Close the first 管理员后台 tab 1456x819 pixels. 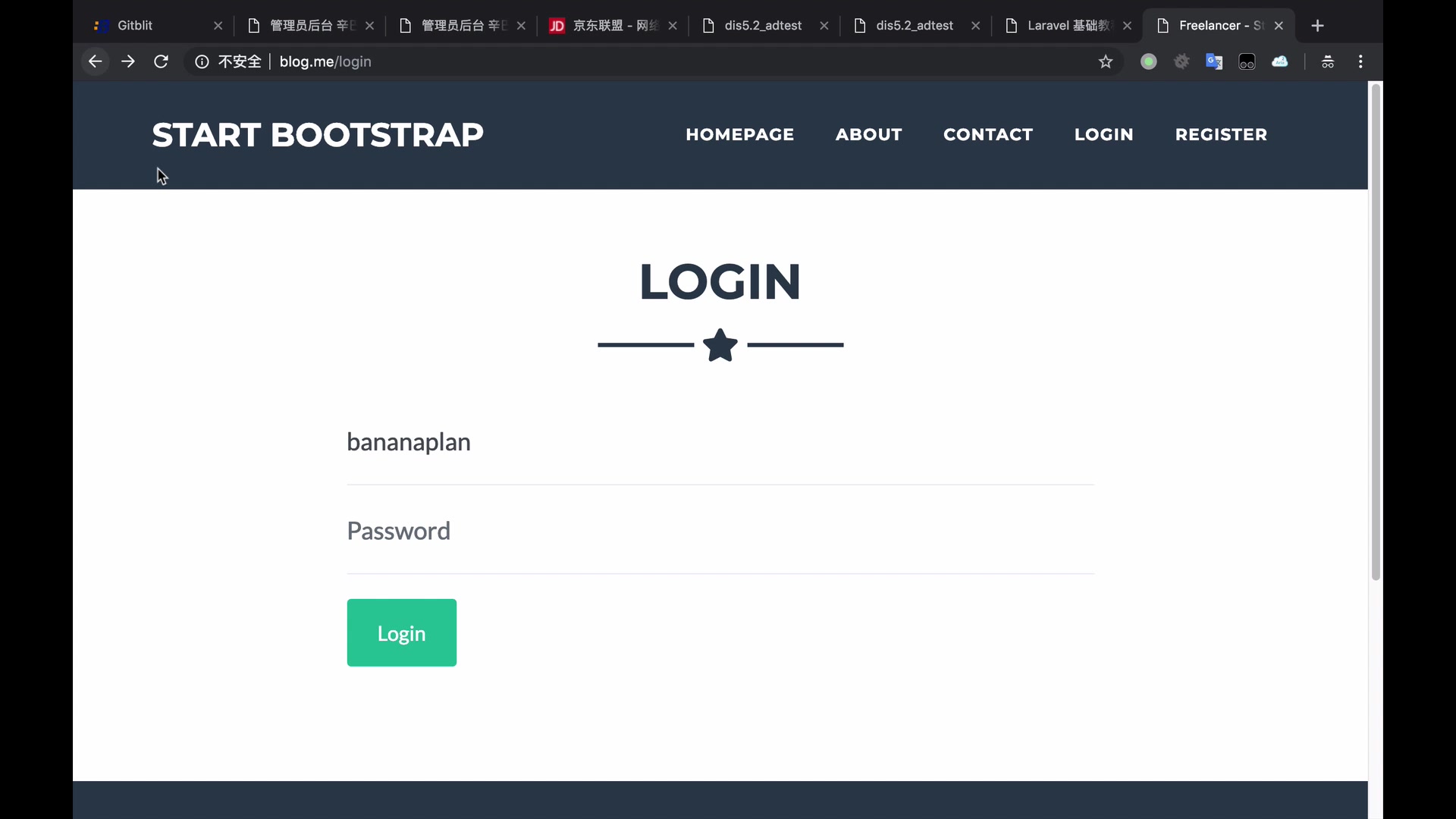[369, 26]
